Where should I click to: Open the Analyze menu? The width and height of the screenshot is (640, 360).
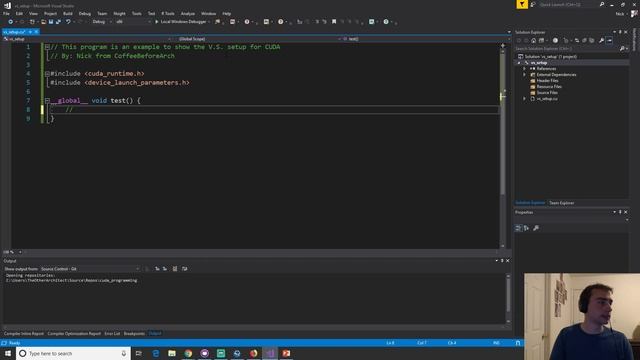click(x=188, y=13)
